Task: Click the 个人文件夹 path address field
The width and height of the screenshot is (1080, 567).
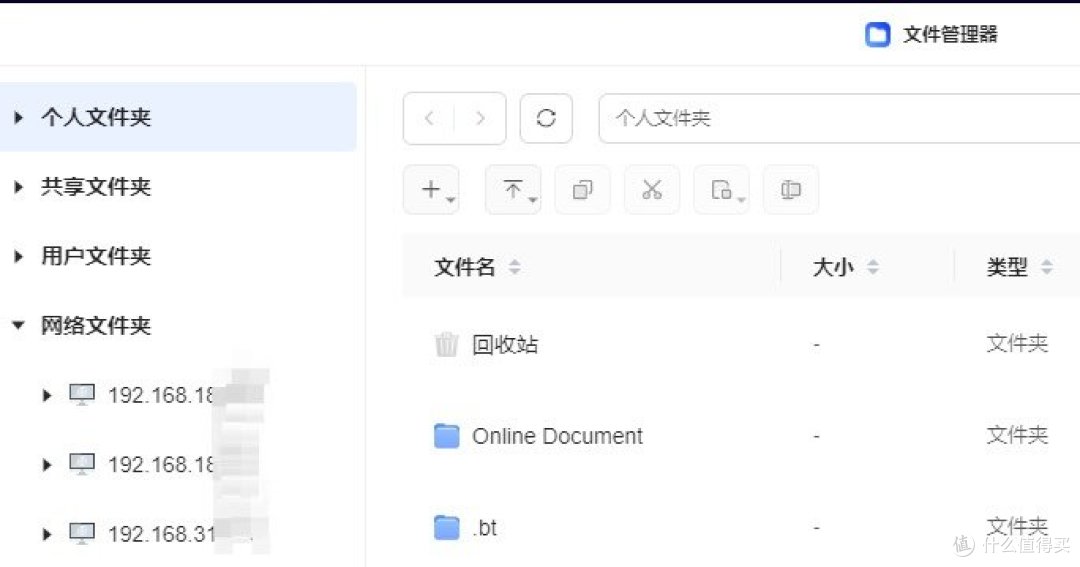Action: pyautogui.click(x=839, y=118)
